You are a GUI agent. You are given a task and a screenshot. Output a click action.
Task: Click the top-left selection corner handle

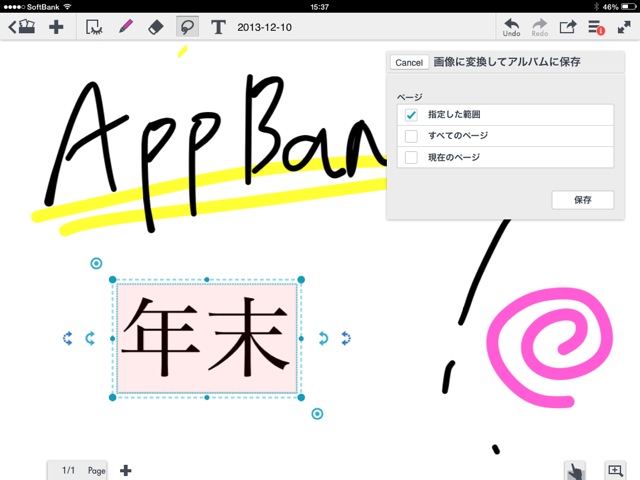[x=113, y=280]
